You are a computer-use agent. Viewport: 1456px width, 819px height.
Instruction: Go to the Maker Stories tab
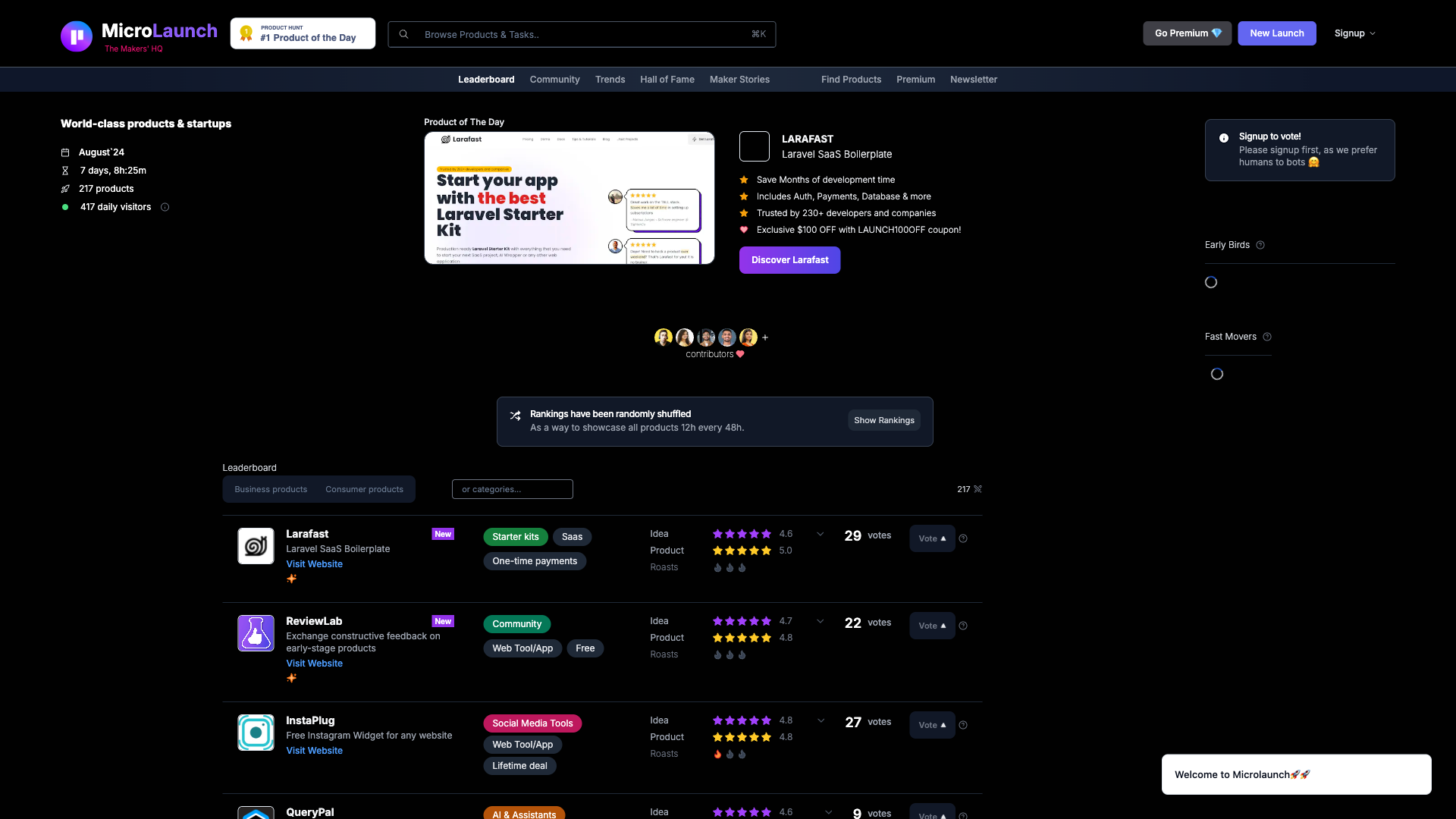coord(739,80)
